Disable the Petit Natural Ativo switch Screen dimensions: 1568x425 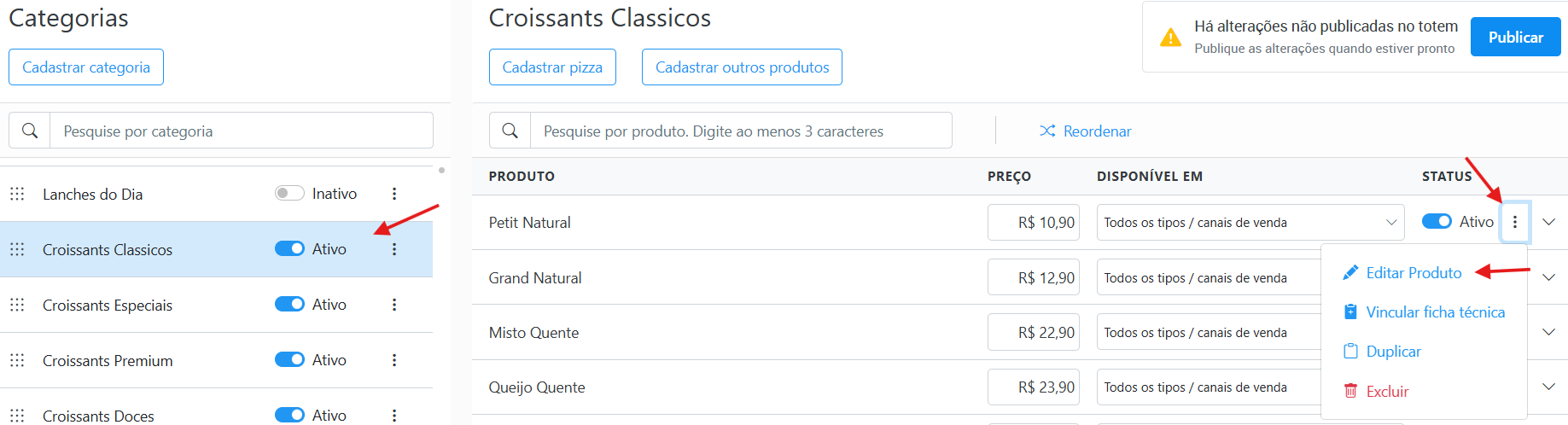(1437, 221)
